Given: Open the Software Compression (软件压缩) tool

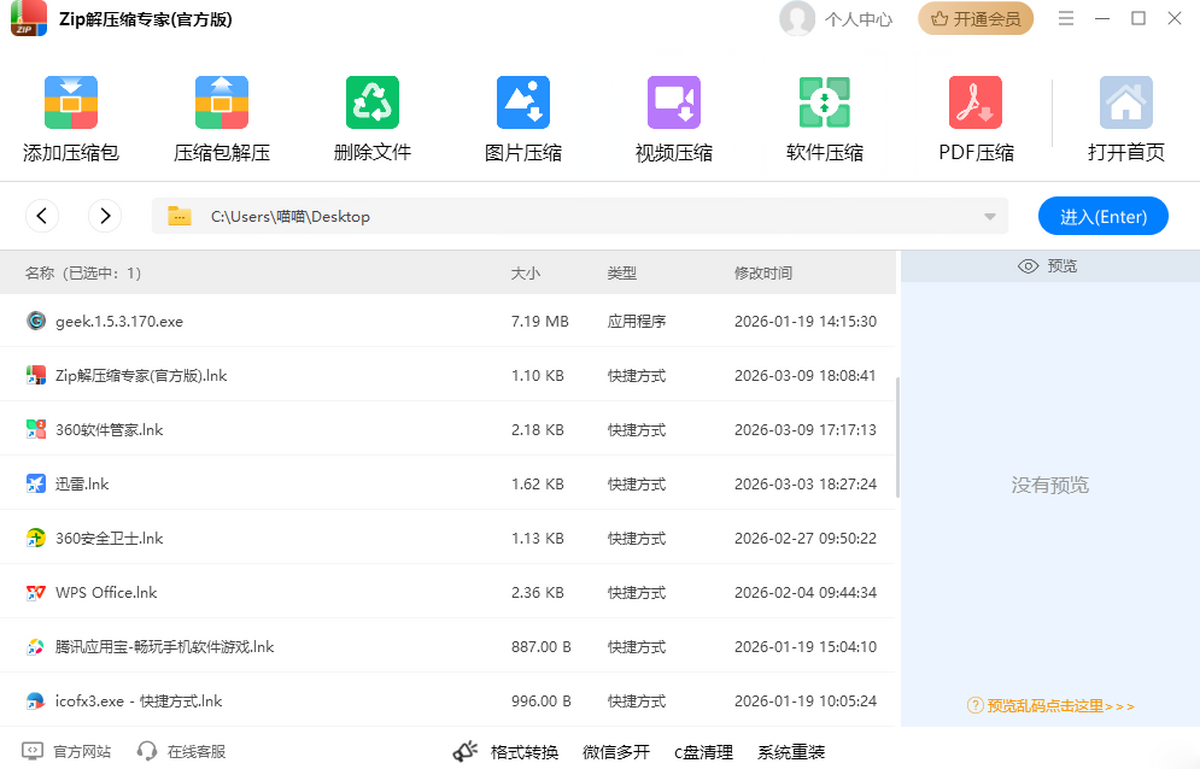Looking at the screenshot, I should pos(825,103).
